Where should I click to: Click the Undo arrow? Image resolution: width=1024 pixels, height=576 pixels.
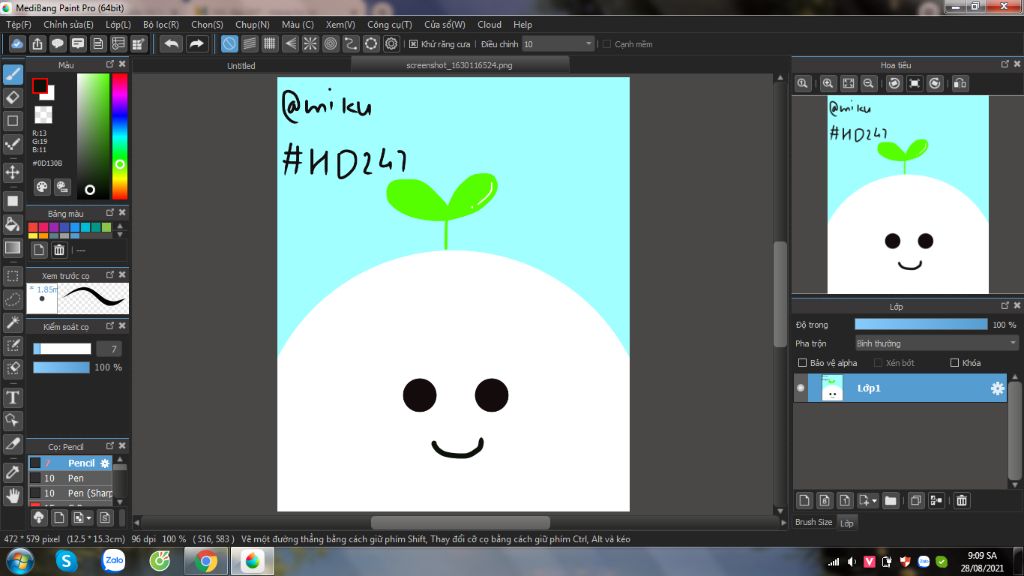(x=171, y=44)
